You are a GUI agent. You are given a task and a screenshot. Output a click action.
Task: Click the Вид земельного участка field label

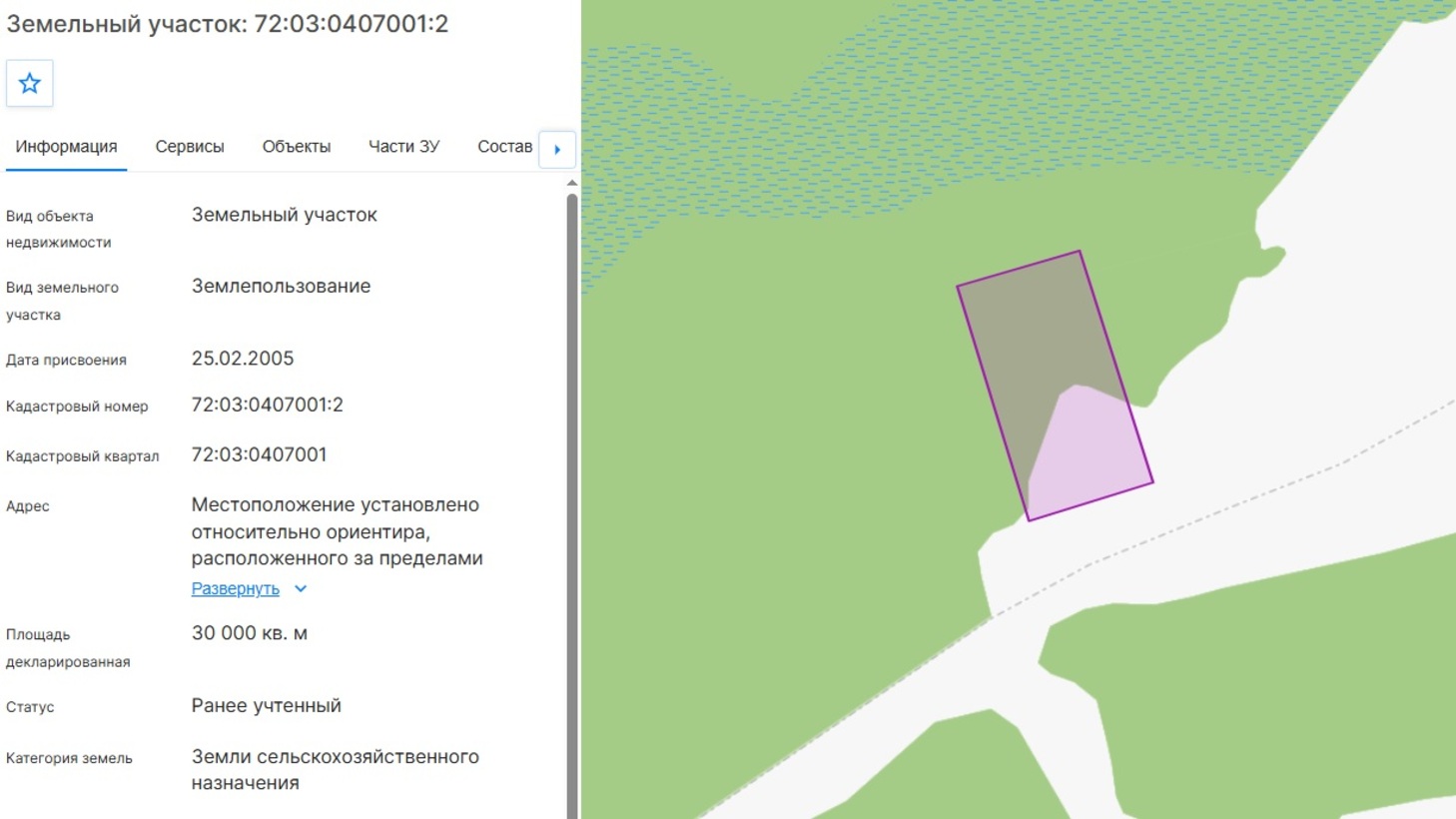[x=62, y=301]
